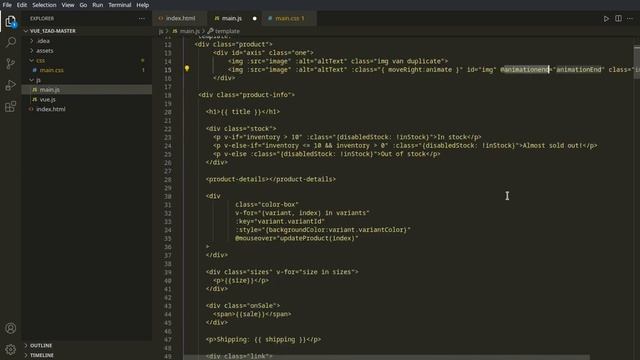The width and height of the screenshot is (640, 360).
Task: Click the template breadcrumb segment
Action: (224, 31)
